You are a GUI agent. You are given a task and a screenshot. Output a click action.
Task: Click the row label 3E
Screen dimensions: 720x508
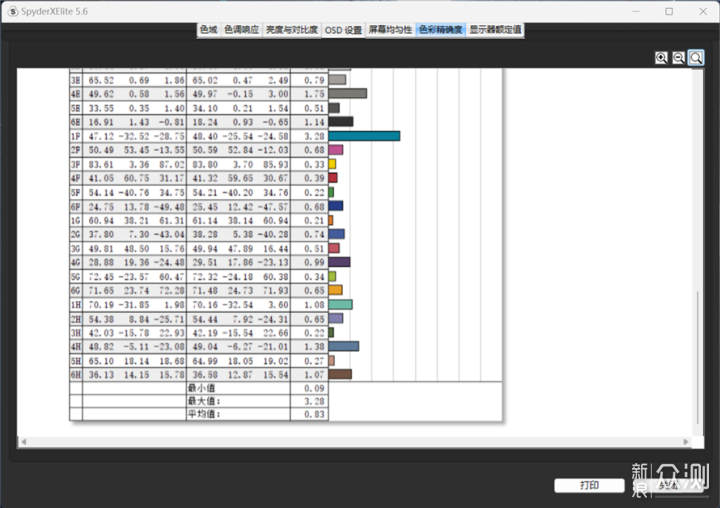coord(76,80)
